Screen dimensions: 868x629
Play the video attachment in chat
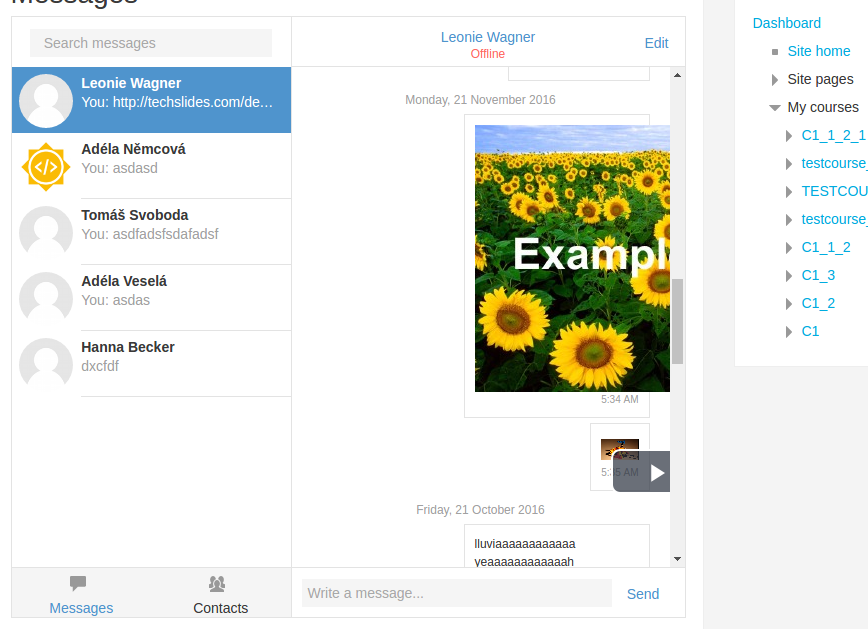tap(657, 473)
